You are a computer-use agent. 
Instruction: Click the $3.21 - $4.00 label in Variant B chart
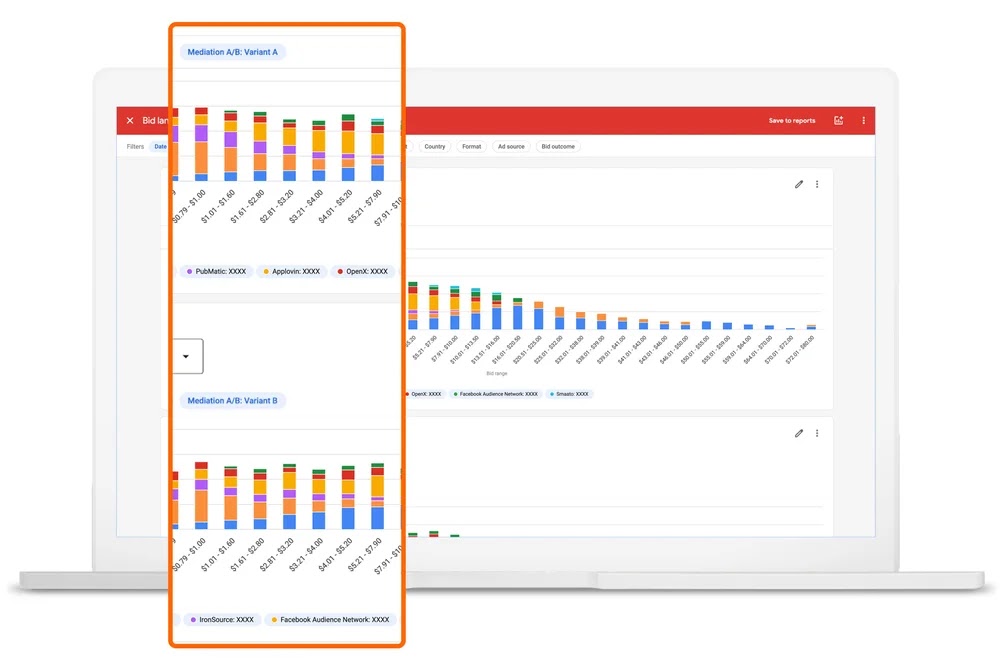[x=306, y=555]
